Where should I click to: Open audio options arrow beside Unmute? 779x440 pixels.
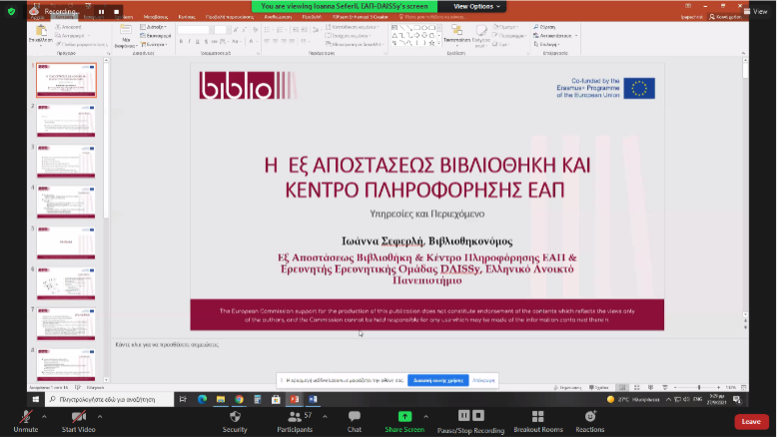click(x=44, y=418)
